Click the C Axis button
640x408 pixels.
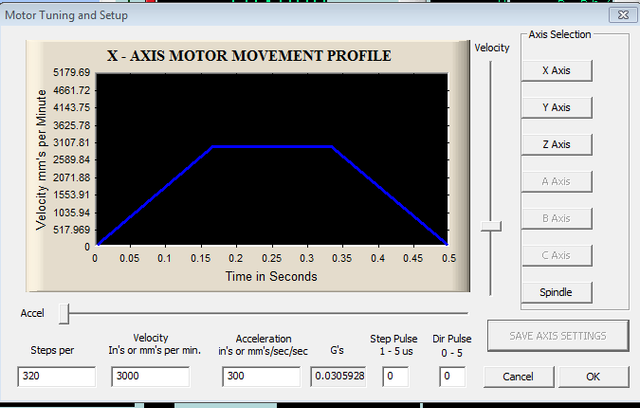tap(556, 255)
